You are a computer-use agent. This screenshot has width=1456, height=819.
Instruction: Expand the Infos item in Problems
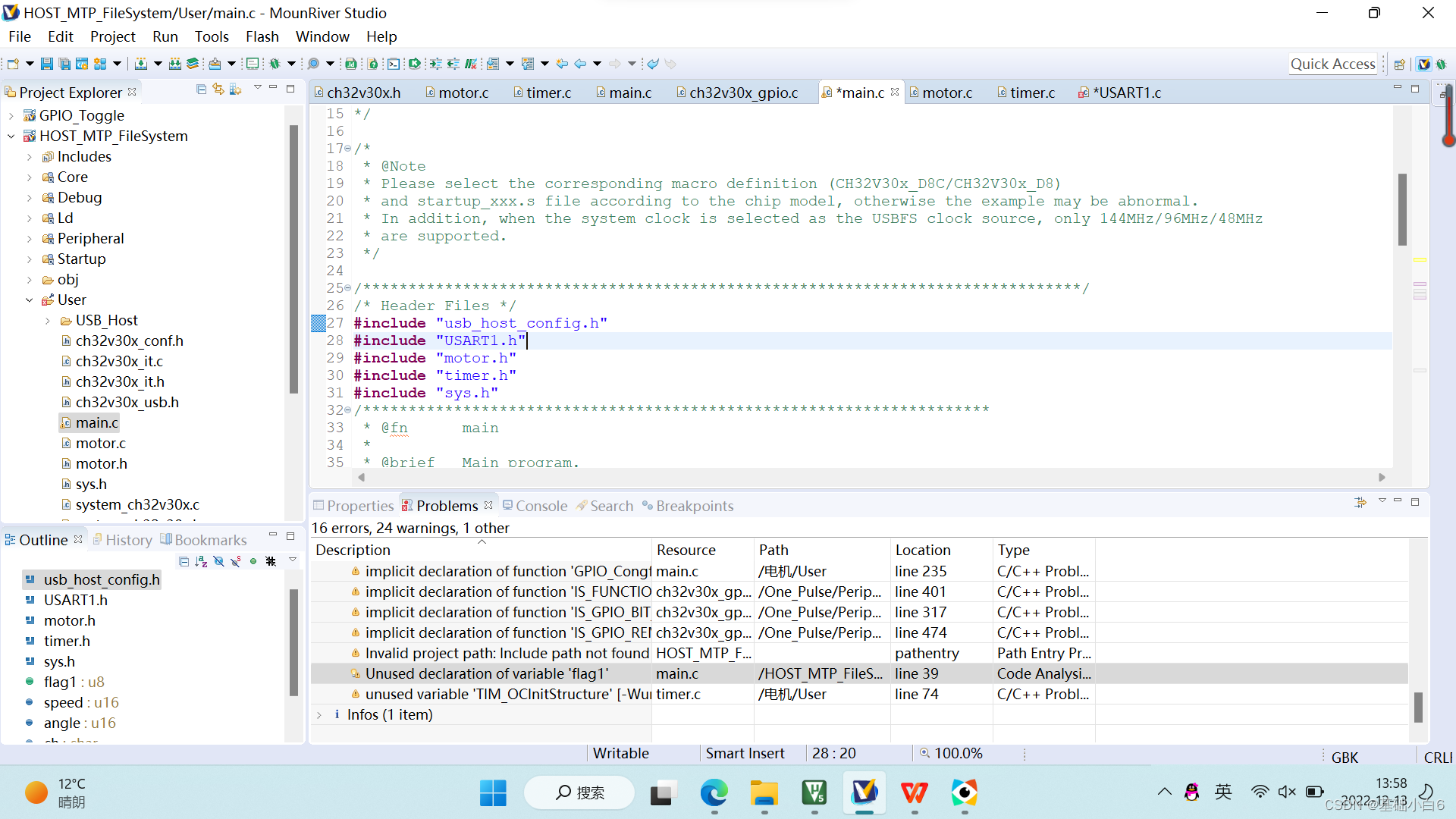319,714
